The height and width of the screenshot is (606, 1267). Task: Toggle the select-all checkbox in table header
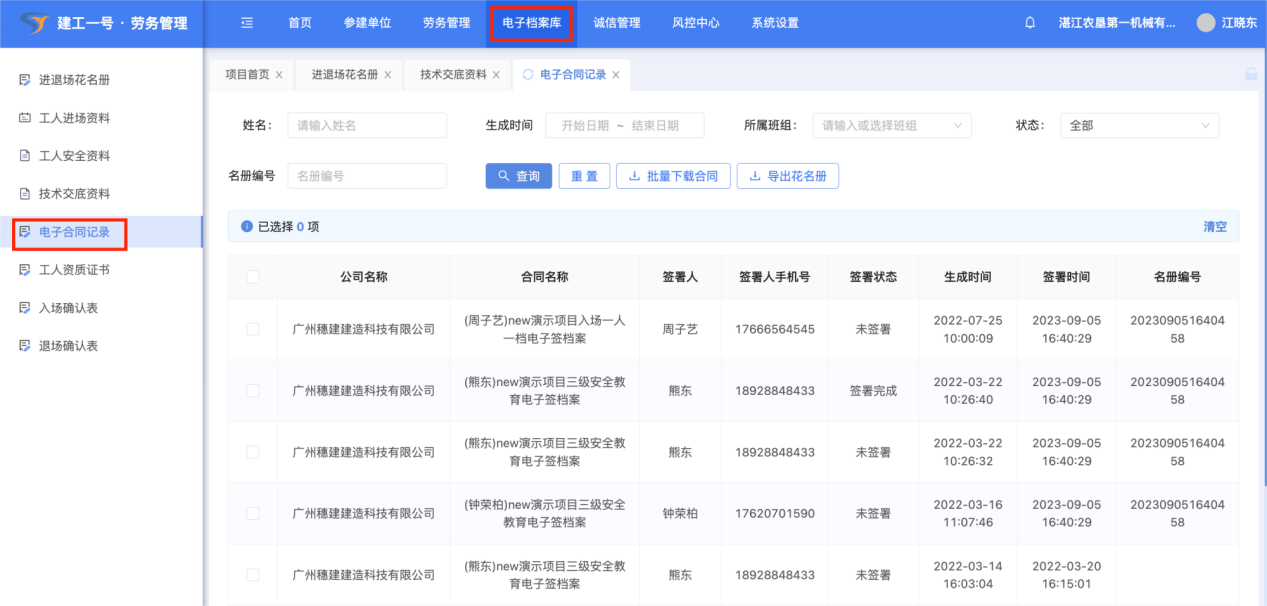pos(253,277)
